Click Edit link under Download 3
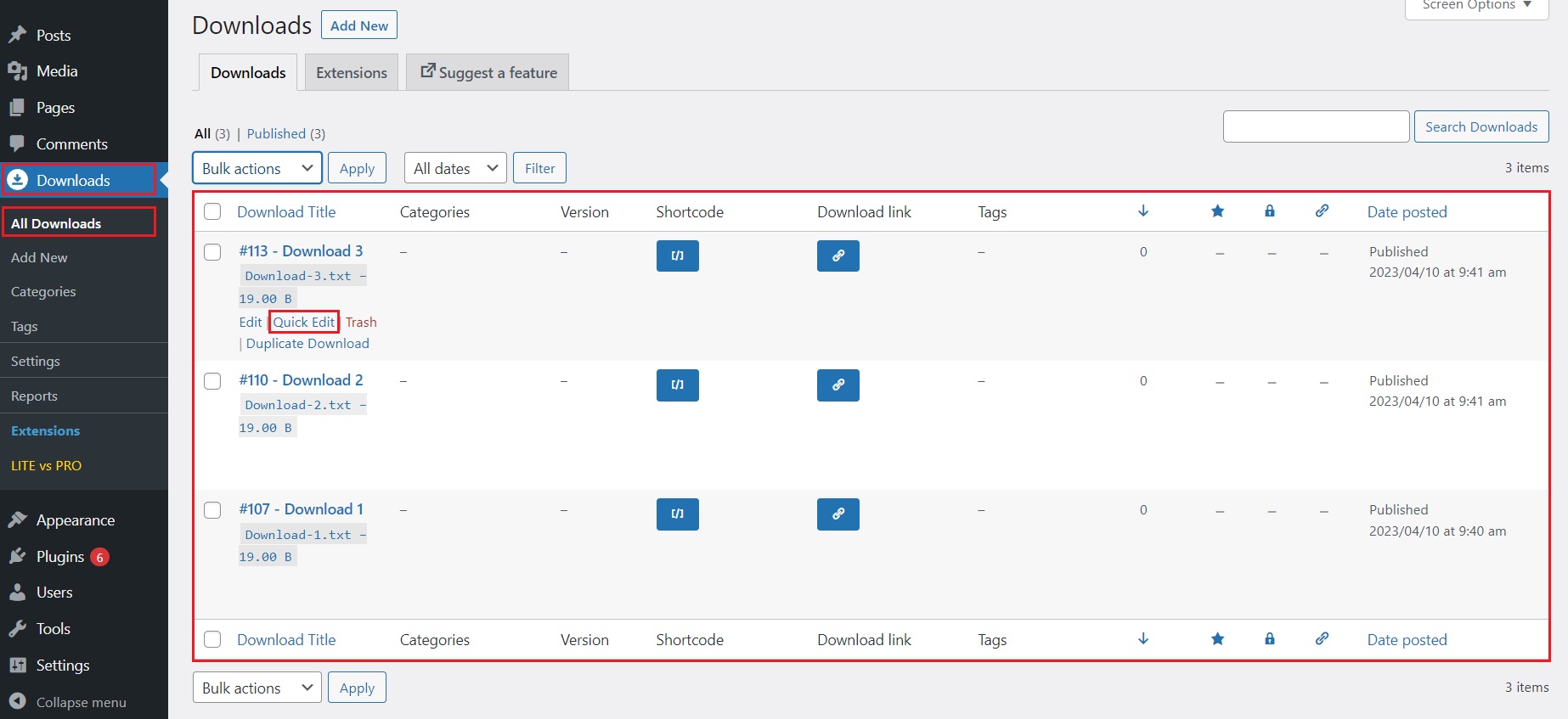 [x=251, y=322]
